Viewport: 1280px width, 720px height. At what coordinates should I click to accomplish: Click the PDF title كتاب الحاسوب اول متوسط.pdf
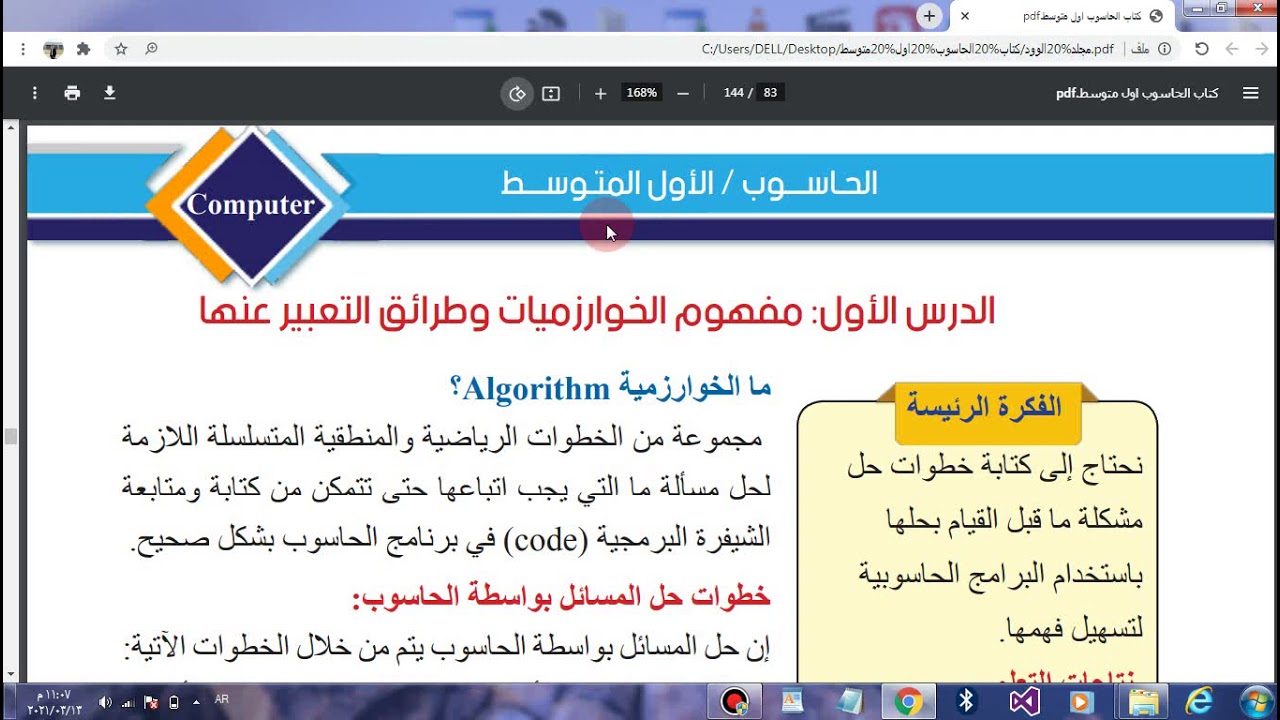(1137, 93)
